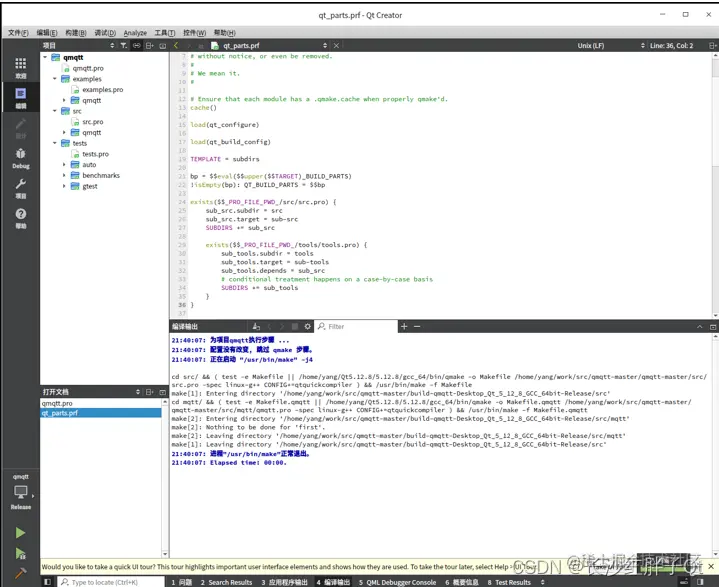Click the Filter field in compile output
The image size is (719, 587).
[355, 326]
